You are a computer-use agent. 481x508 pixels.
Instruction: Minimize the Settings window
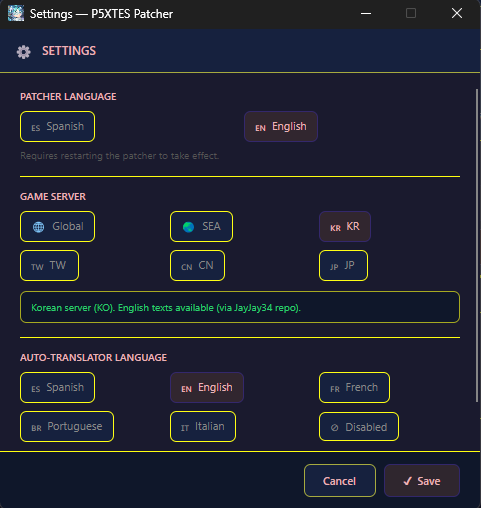coord(366,14)
